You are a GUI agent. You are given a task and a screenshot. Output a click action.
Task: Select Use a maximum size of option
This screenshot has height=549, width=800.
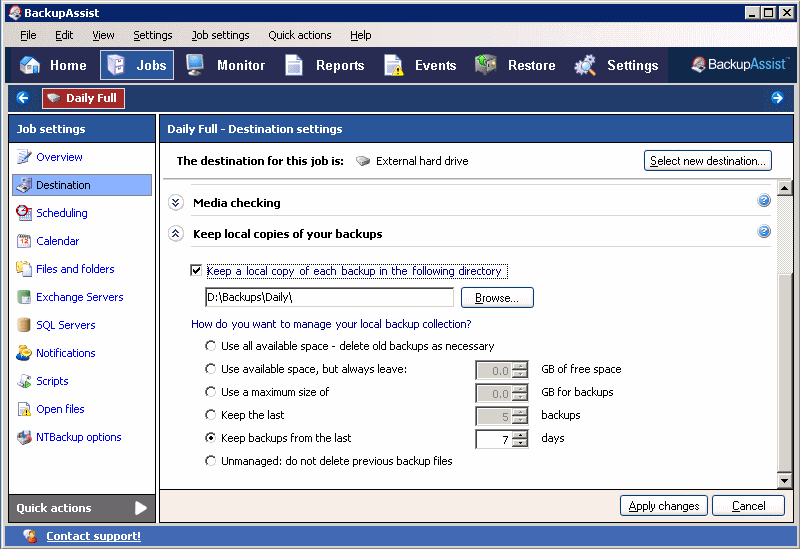(x=210, y=392)
